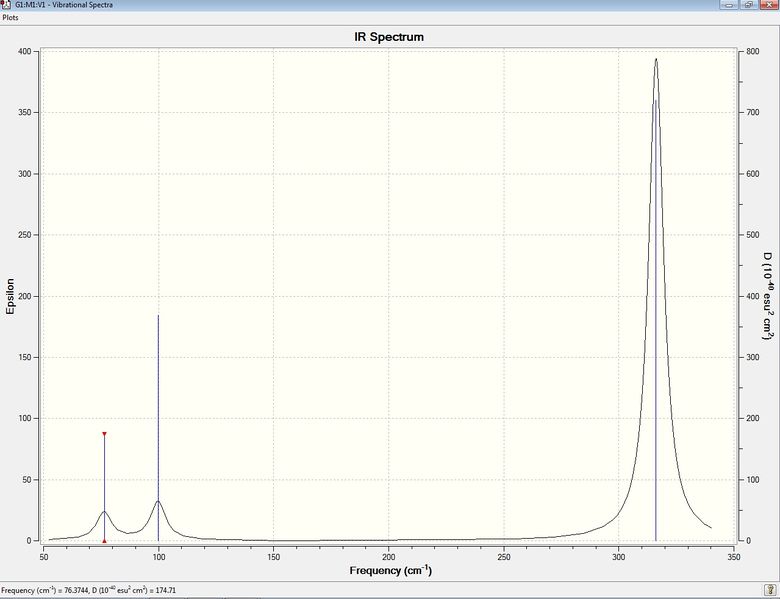Click the GaussView window icon in title bar
The width and height of the screenshot is (780, 599).
click(5, 4)
